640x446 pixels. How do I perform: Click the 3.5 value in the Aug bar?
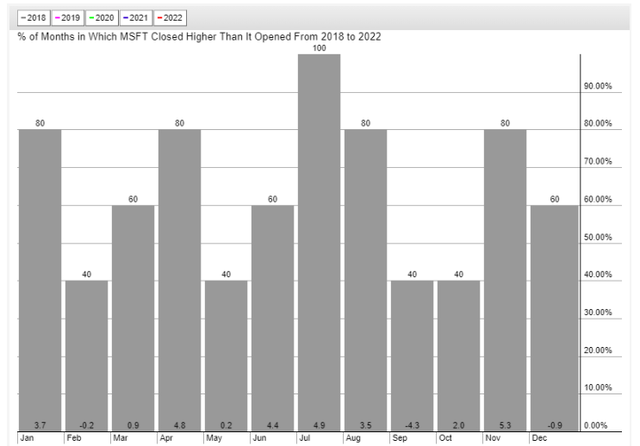pos(366,425)
